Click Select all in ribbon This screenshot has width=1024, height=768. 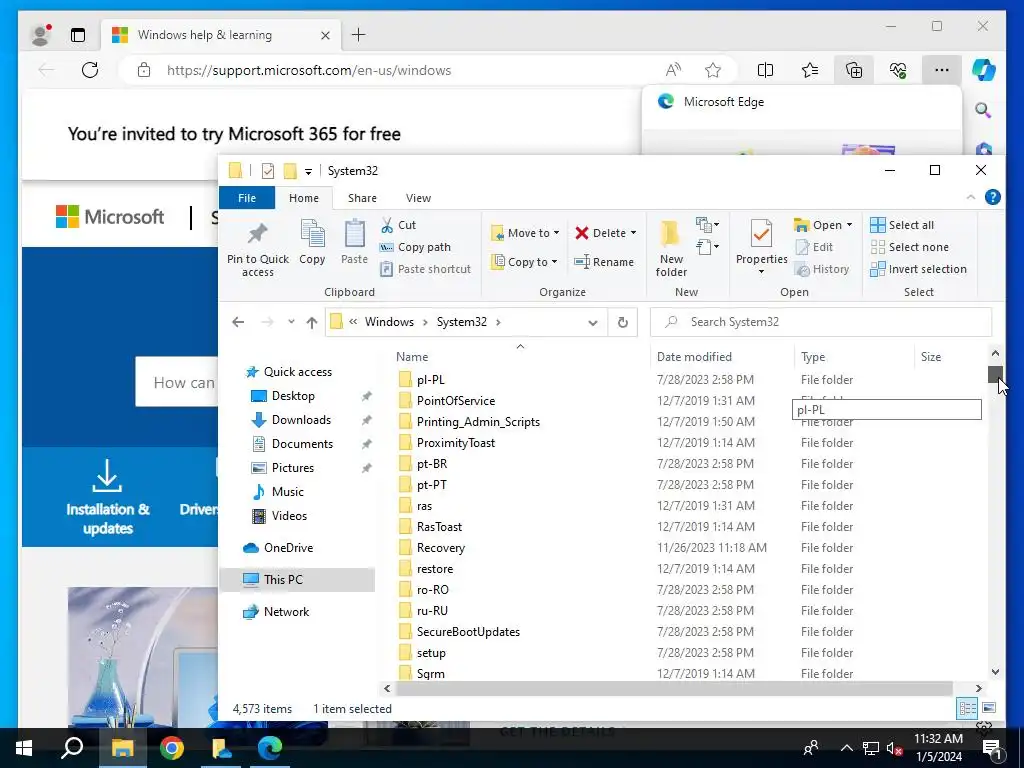(x=902, y=225)
